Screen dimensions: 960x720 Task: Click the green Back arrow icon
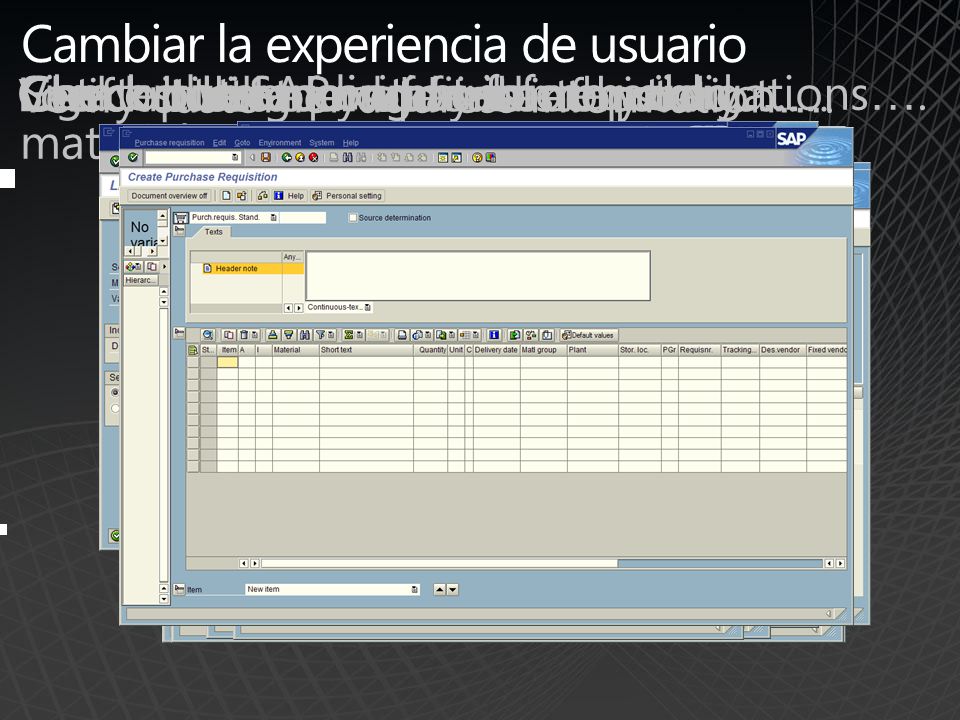[287, 157]
